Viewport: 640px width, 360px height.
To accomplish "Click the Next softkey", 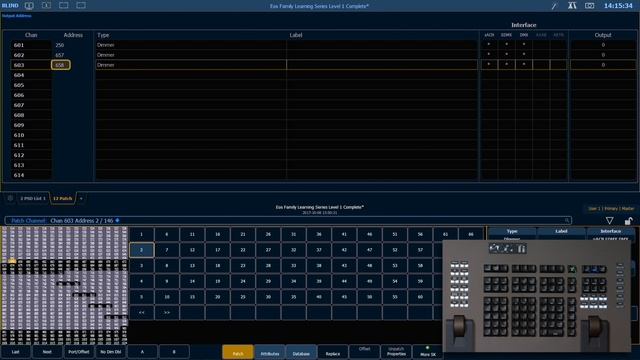I will (47, 352).
